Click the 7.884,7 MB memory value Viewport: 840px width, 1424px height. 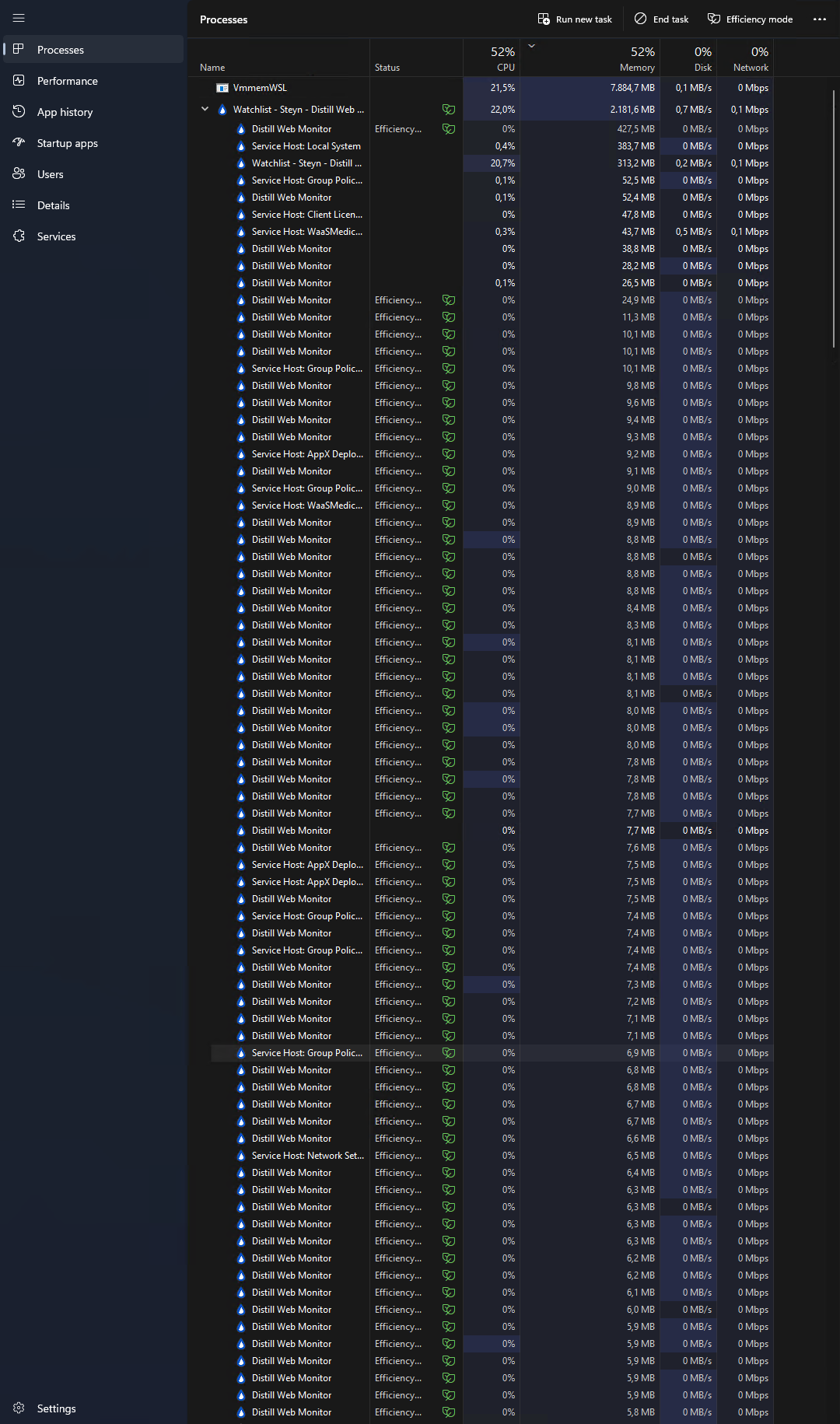[x=632, y=88]
